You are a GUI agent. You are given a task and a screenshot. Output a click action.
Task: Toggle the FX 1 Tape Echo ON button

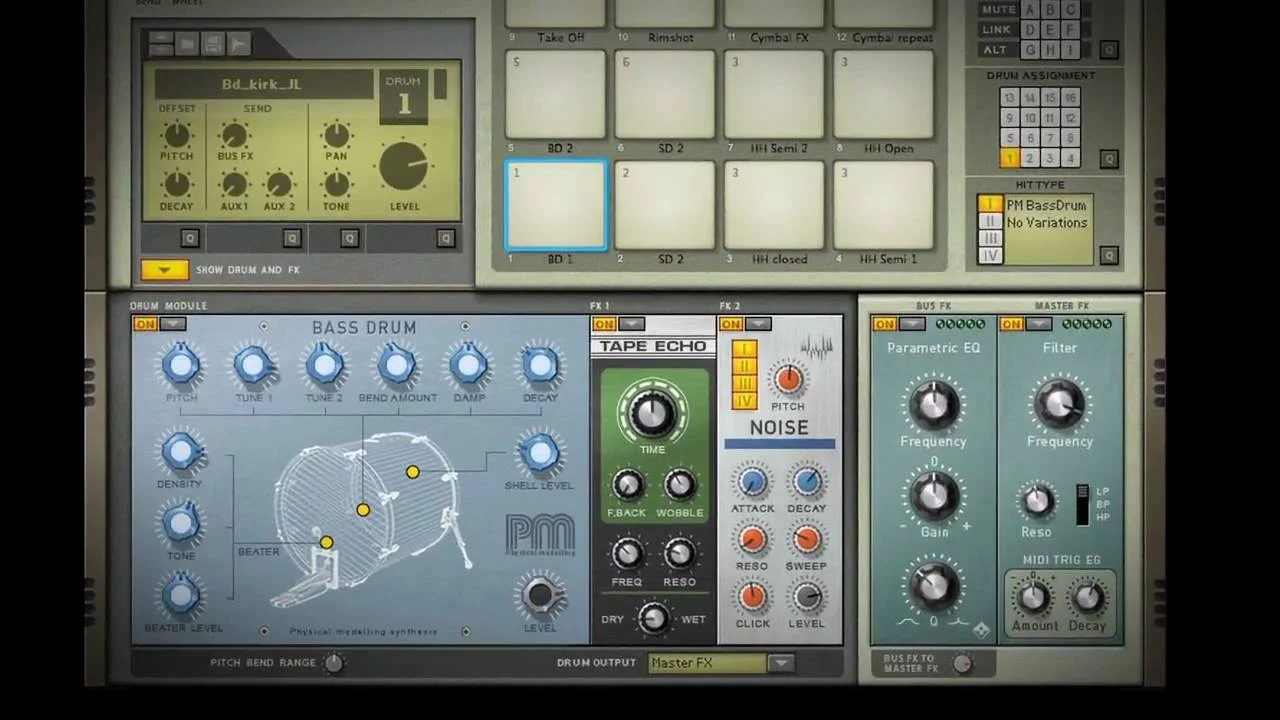coord(604,324)
